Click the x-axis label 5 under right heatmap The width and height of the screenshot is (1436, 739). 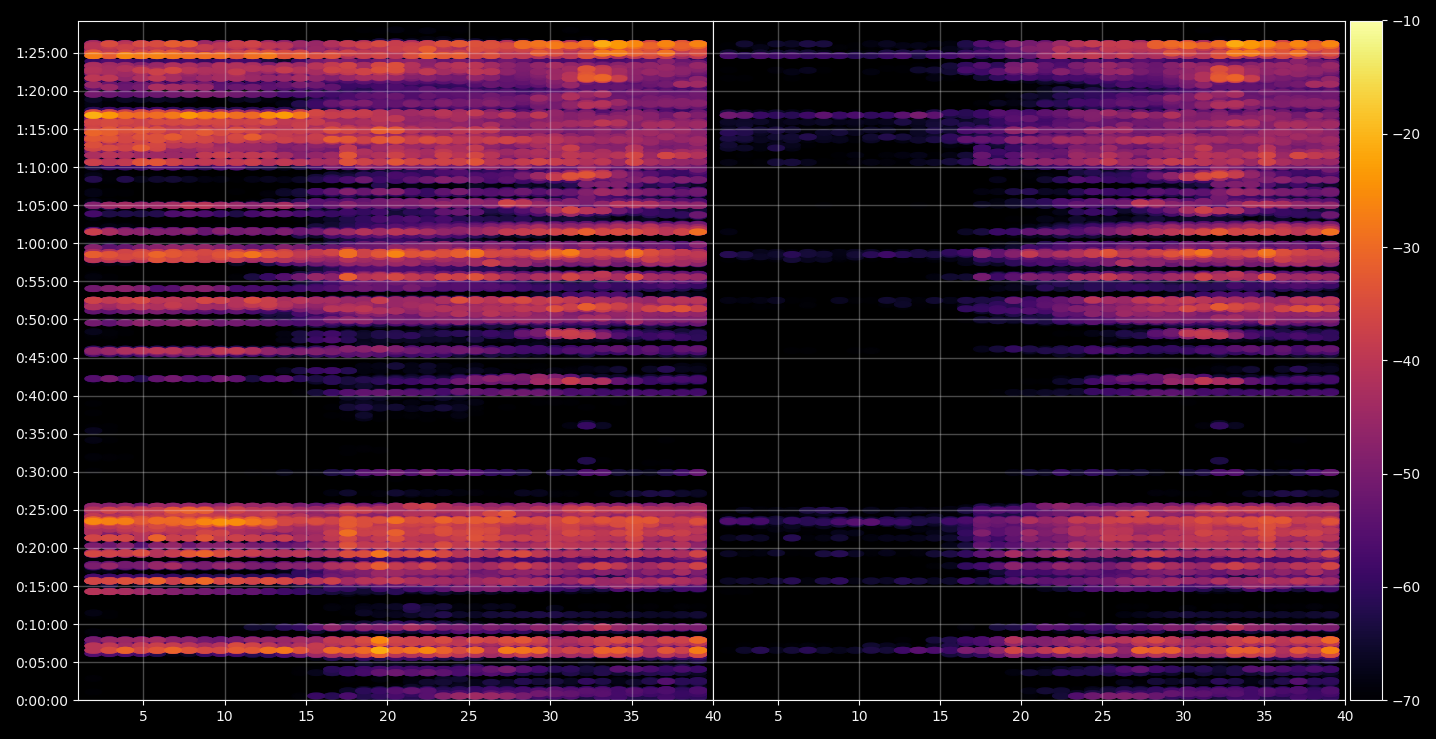(777, 716)
